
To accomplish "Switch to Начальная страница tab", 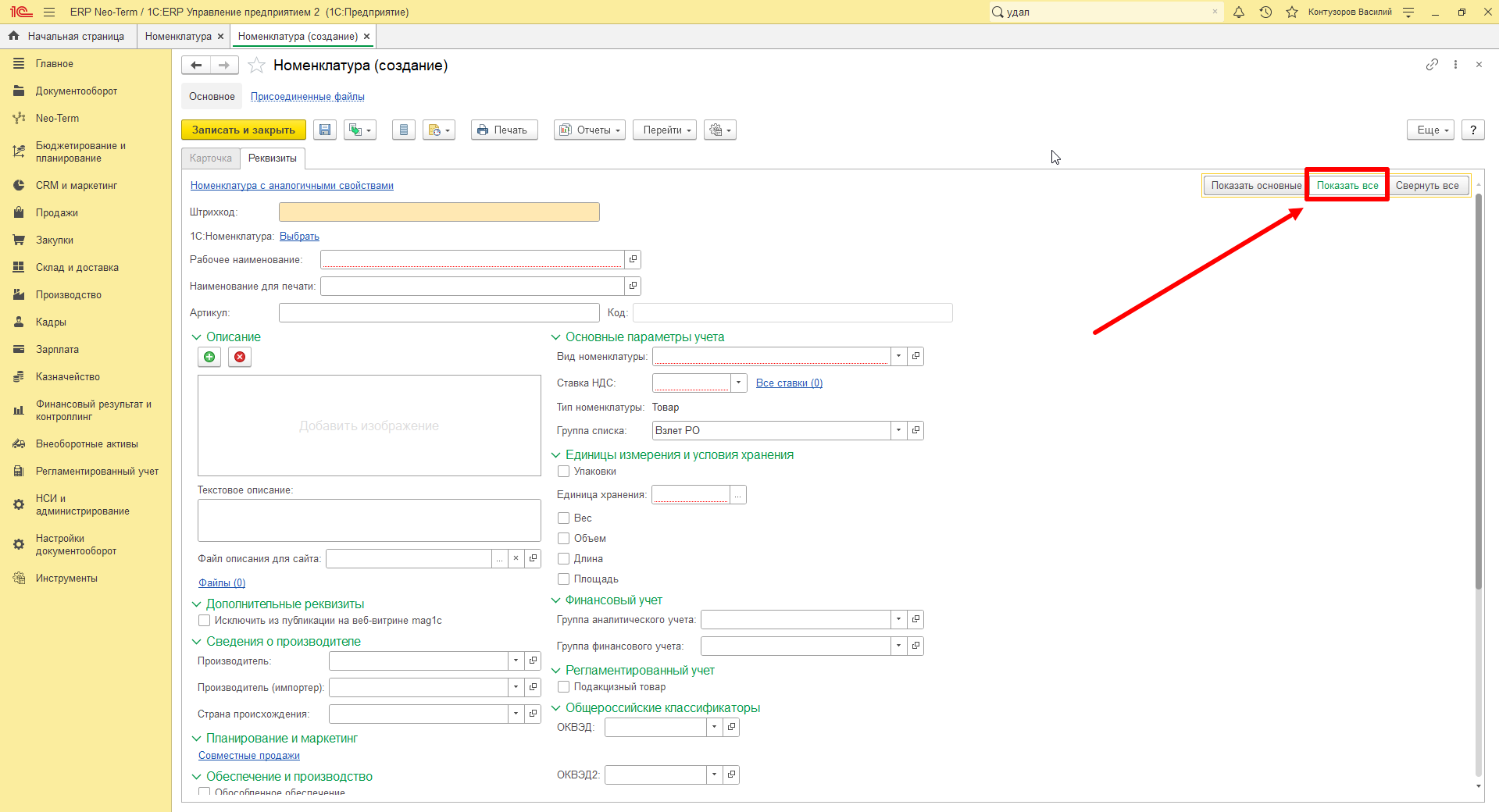I will [x=68, y=37].
